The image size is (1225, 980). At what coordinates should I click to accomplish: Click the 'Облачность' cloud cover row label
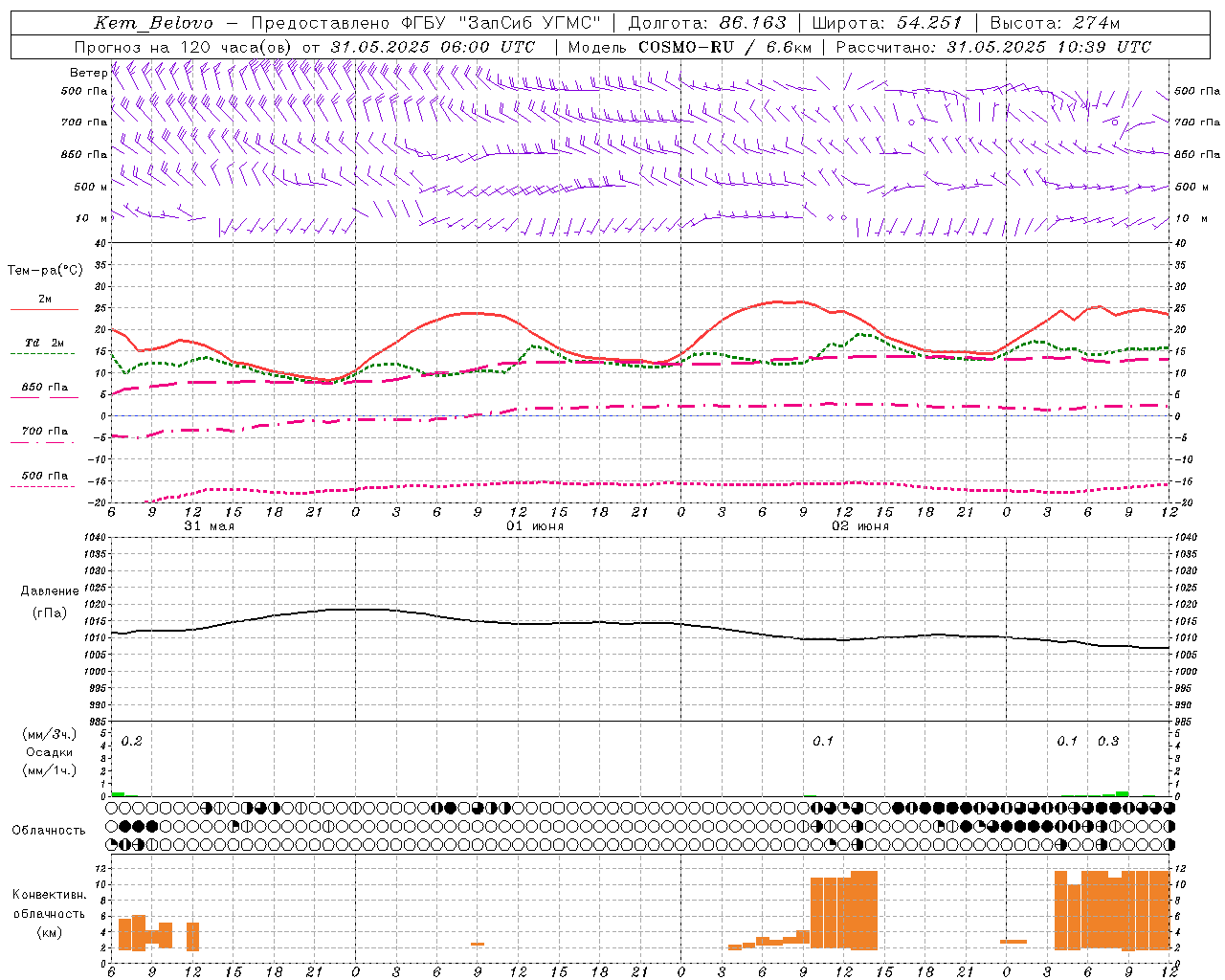pyautogui.click(x=49, y=831)
